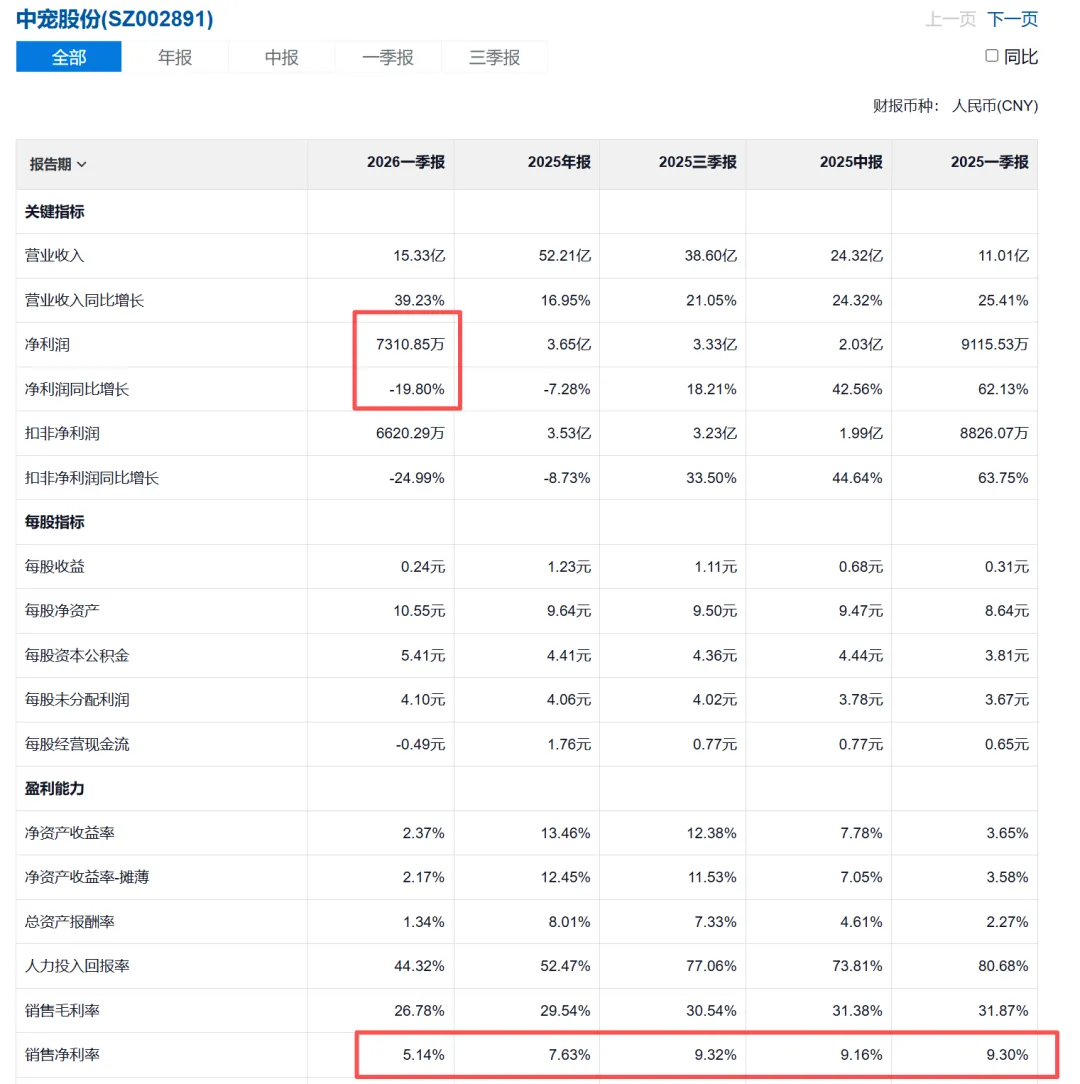Click the 盈利能力 section heading
Image resolution: width=1080 pixels, height=1084 pixels.
55,789
